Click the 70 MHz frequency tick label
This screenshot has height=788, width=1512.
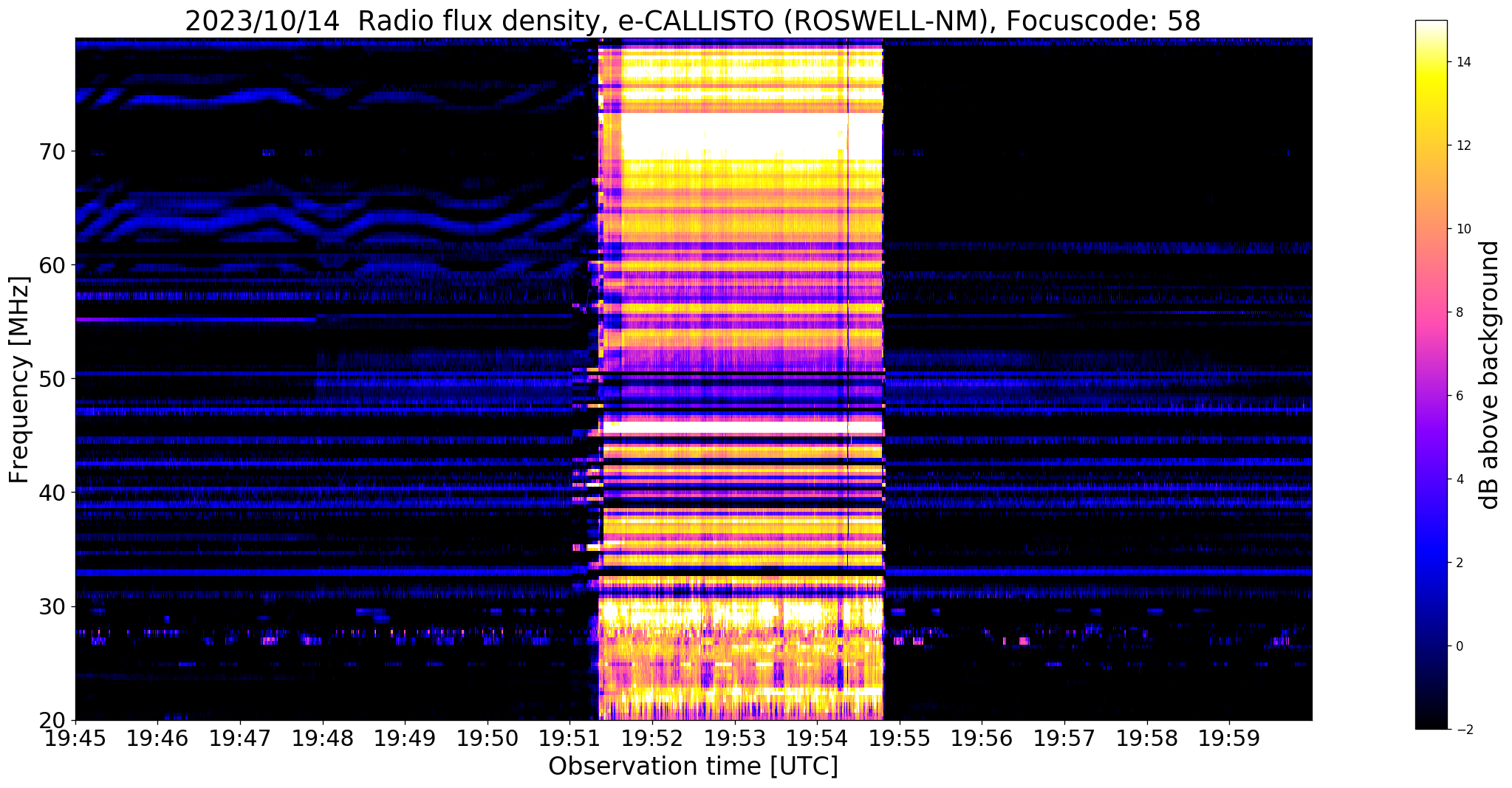(x=52, y=151)
